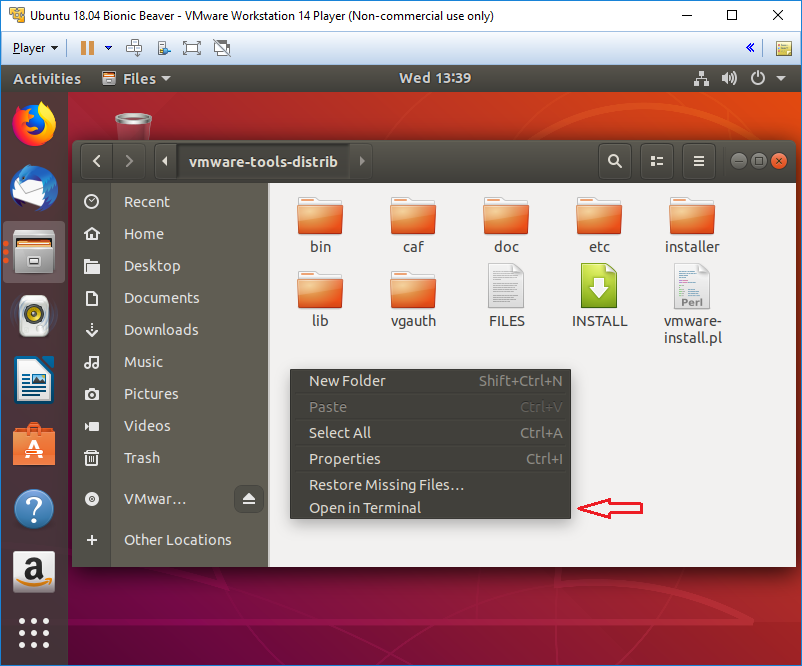This screenshot has width=802, height=666.
Task: Go to Recent in sidebar
Action: click(170, 202)
